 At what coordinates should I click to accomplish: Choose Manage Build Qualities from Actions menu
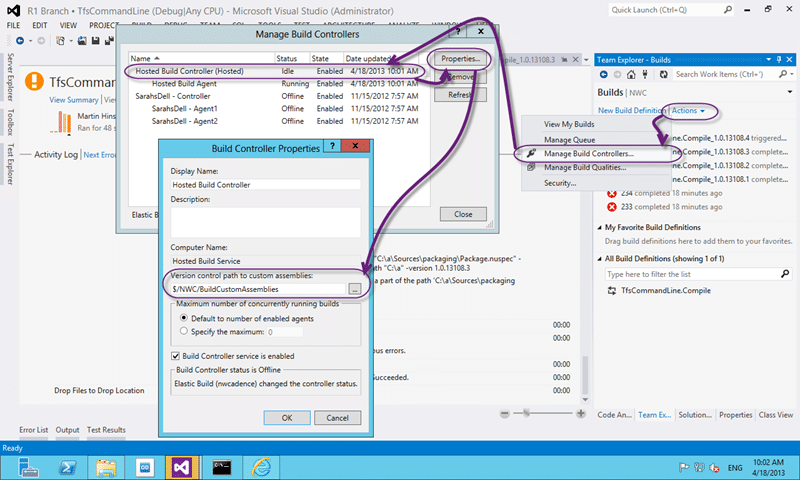(x=585, y=167)
